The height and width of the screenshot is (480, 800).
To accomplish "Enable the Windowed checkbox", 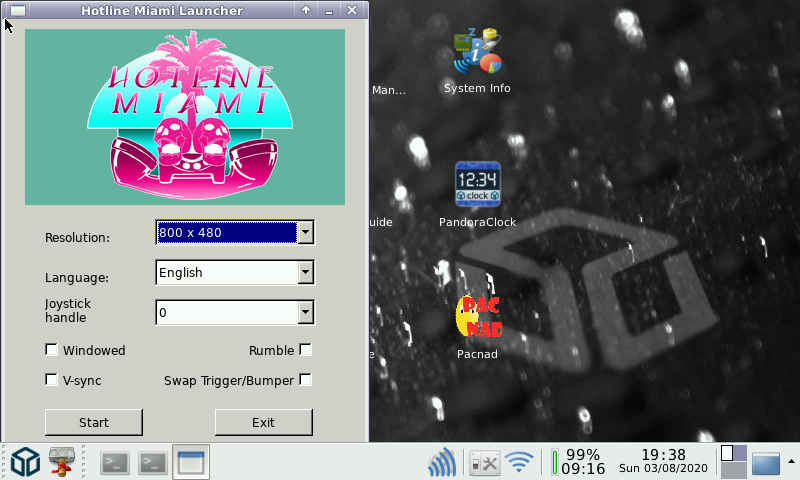I will click(x=51, y=350).
